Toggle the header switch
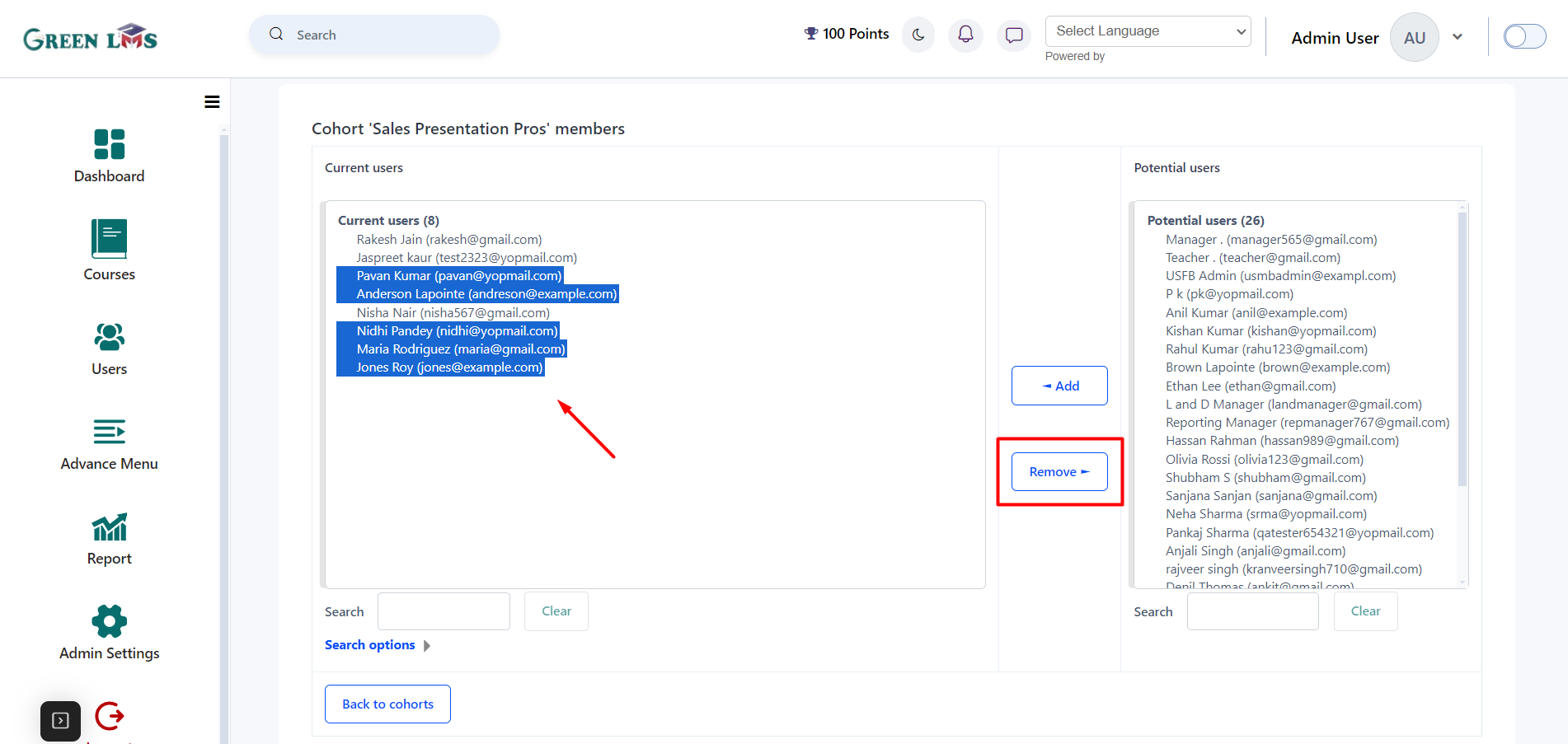The image size is (1568, 744). coord(1524,36)
